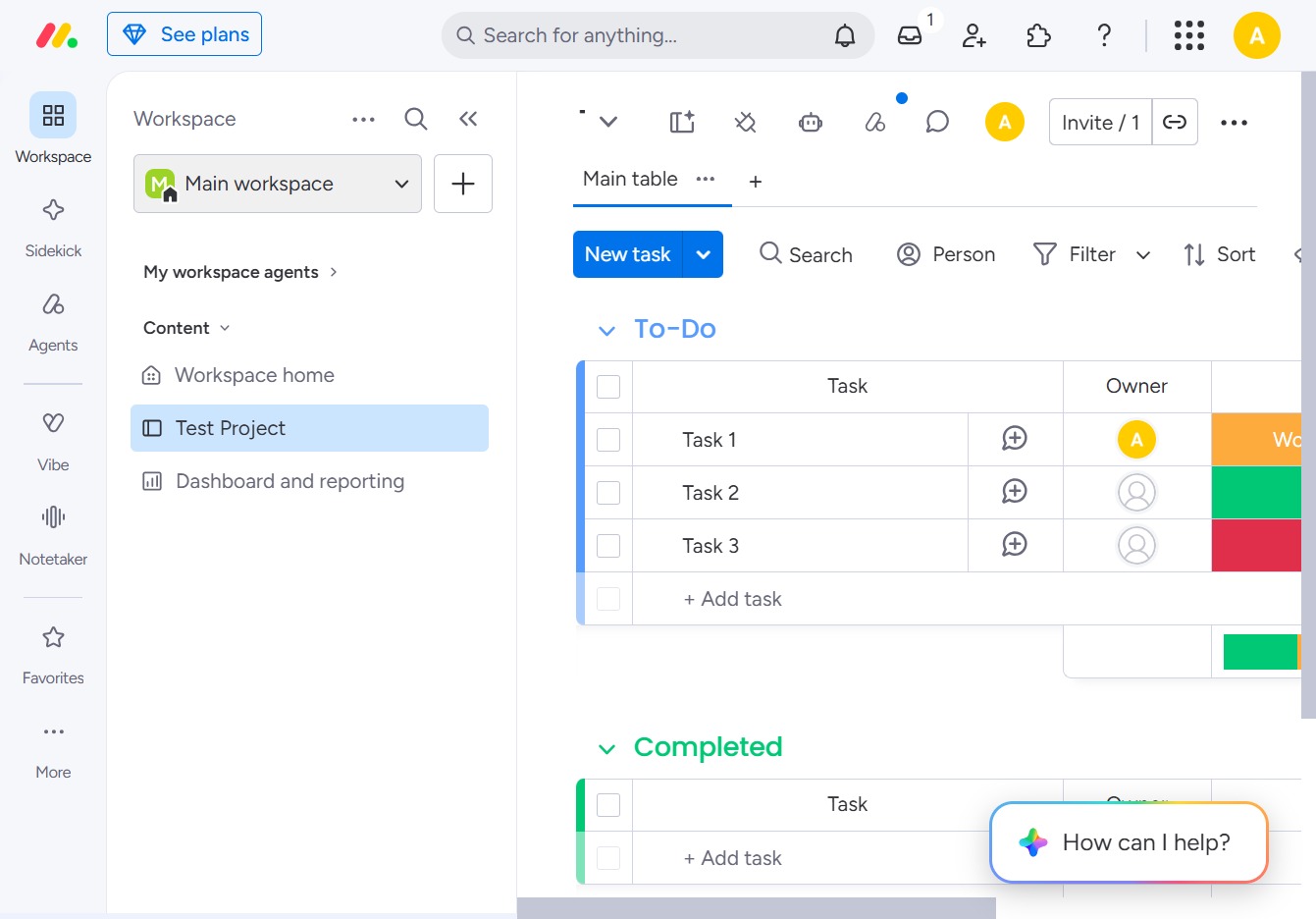Screen dimensions: 1316x919
Task: Filter by Person
Action: [x=946, y=255]
